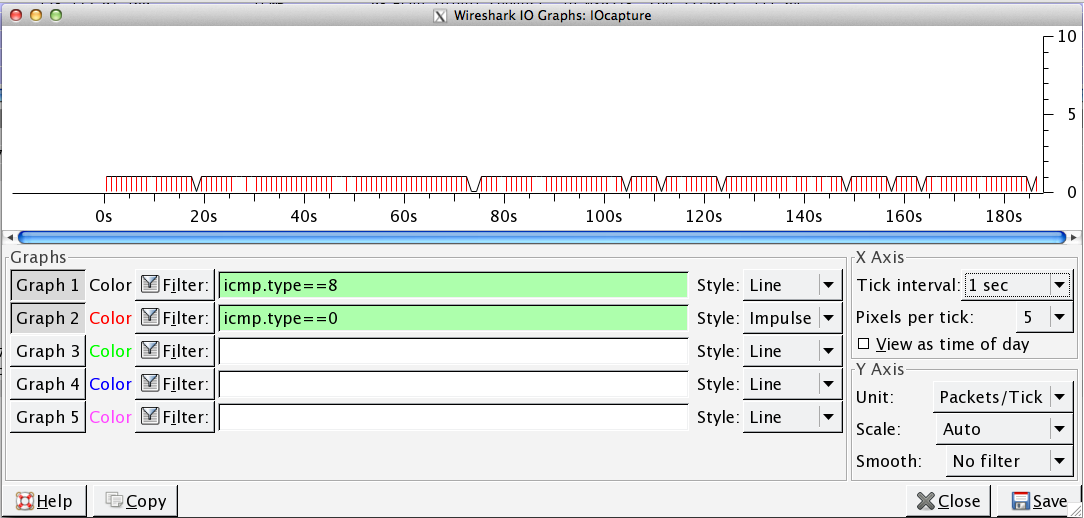The width and height of the screenshot is (1084, 518).
Task: Toggle the Graph 1 button
Action: click(48, 286)
